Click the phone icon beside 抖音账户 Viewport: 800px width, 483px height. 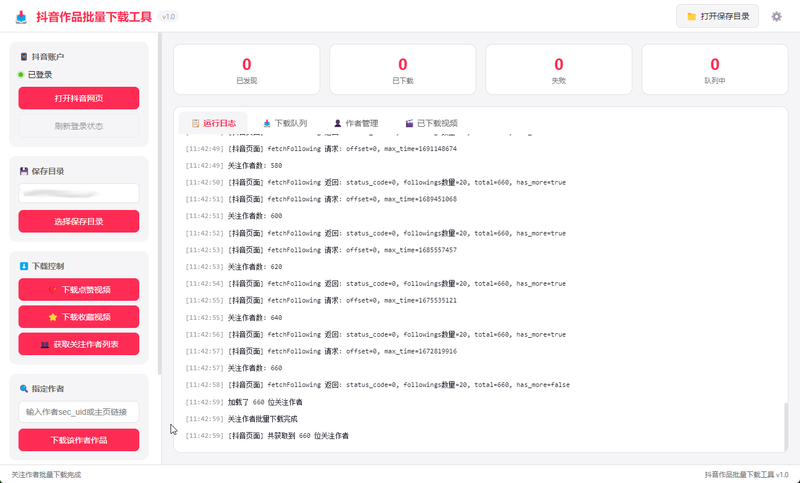click(23, 57)
